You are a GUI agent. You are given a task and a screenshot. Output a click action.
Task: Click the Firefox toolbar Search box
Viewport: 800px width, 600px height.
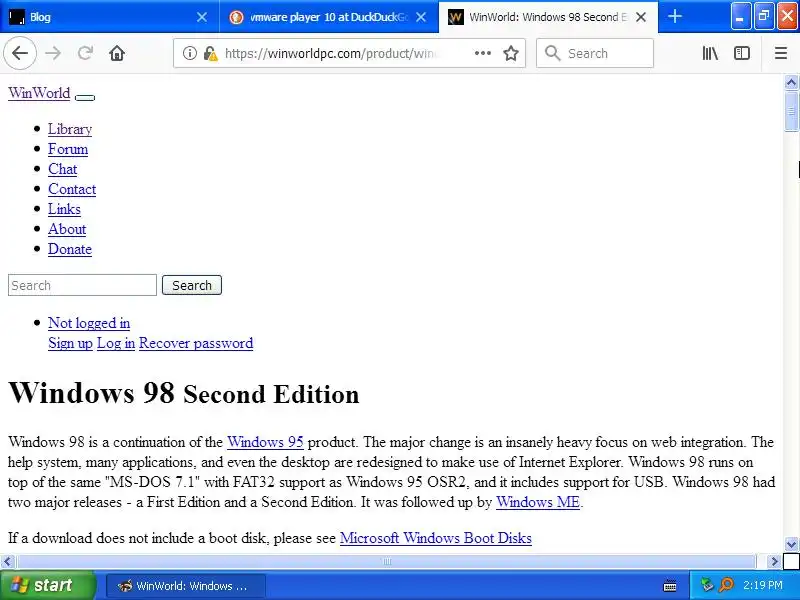click(595, 53)
